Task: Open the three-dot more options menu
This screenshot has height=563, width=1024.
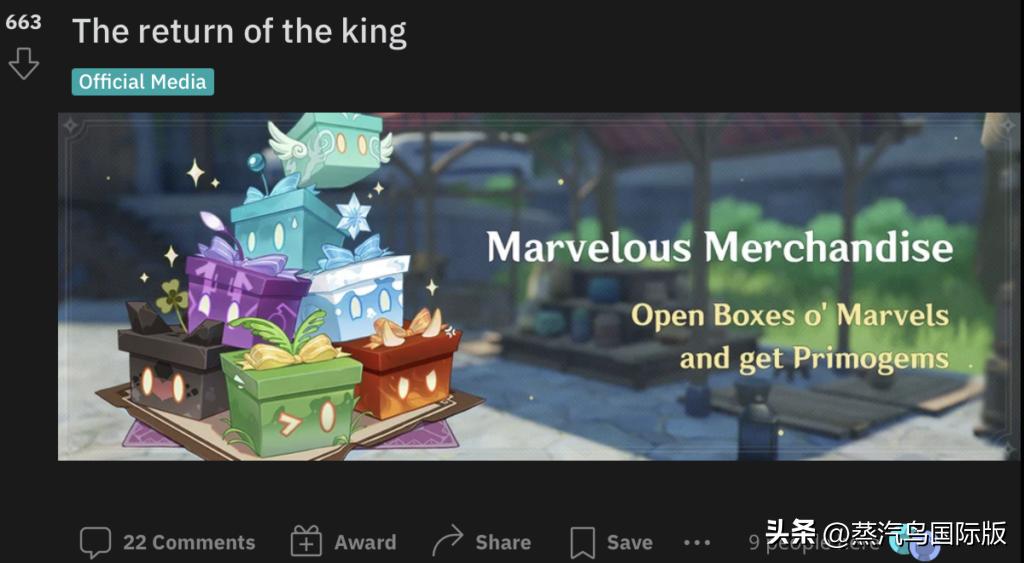Action: point(697,542)
